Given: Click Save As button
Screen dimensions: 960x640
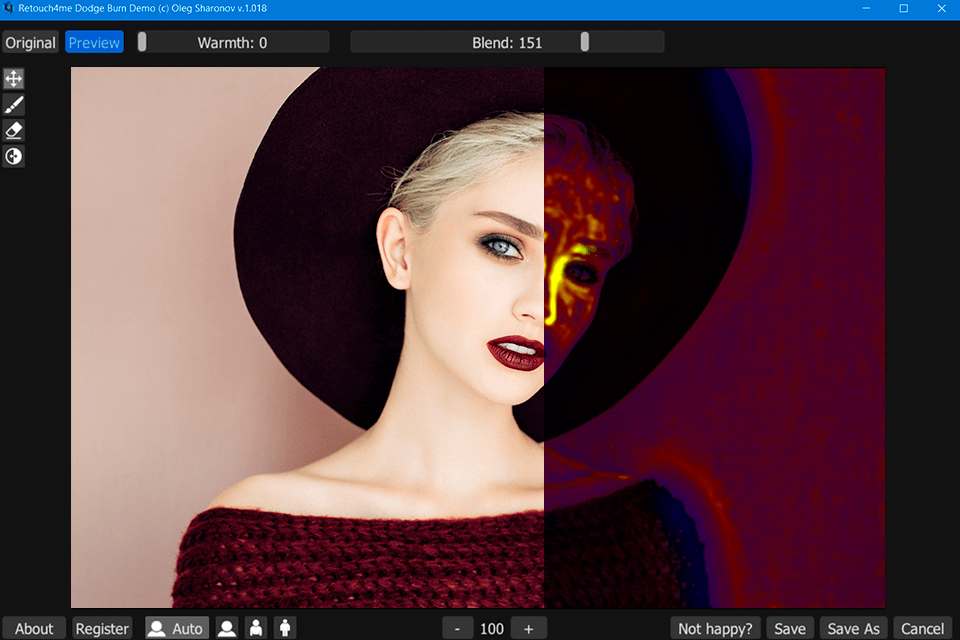Looking at the screenshot, I should click(853, 628).
